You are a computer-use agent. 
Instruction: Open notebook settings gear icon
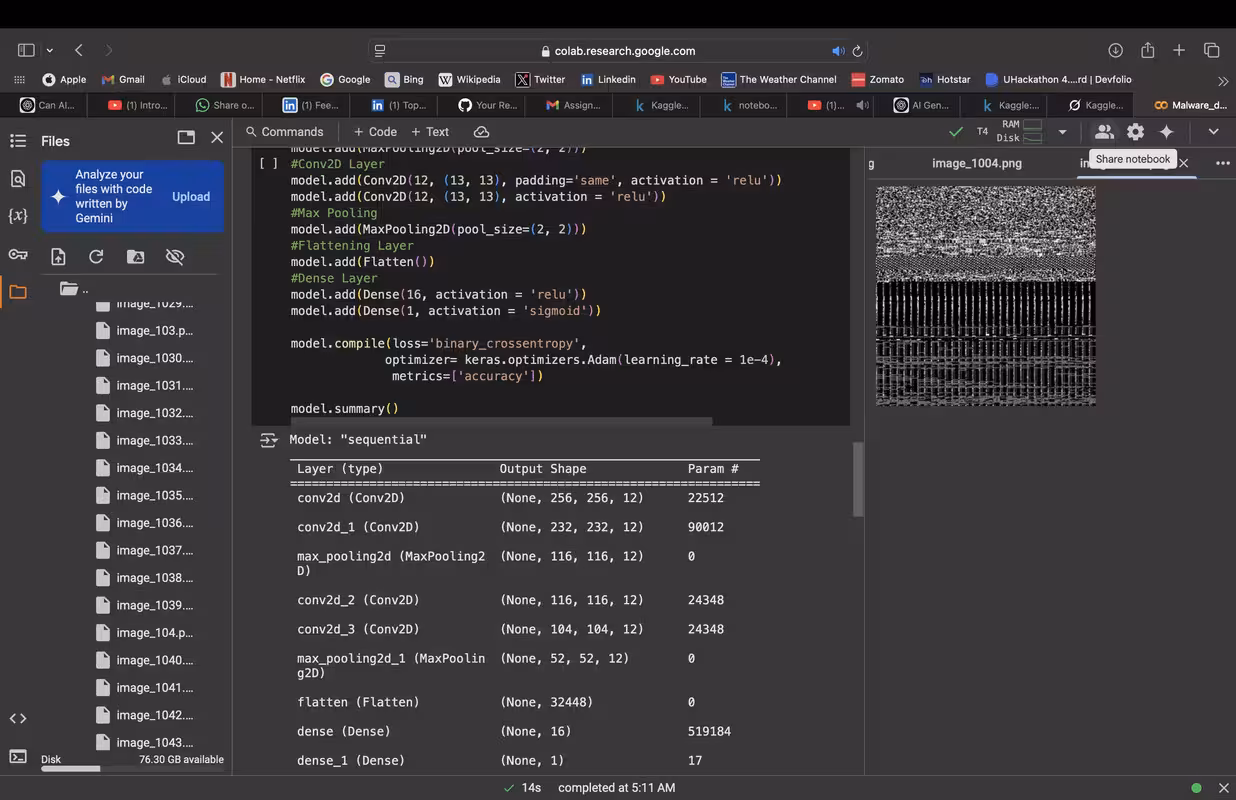[1135, 132]
